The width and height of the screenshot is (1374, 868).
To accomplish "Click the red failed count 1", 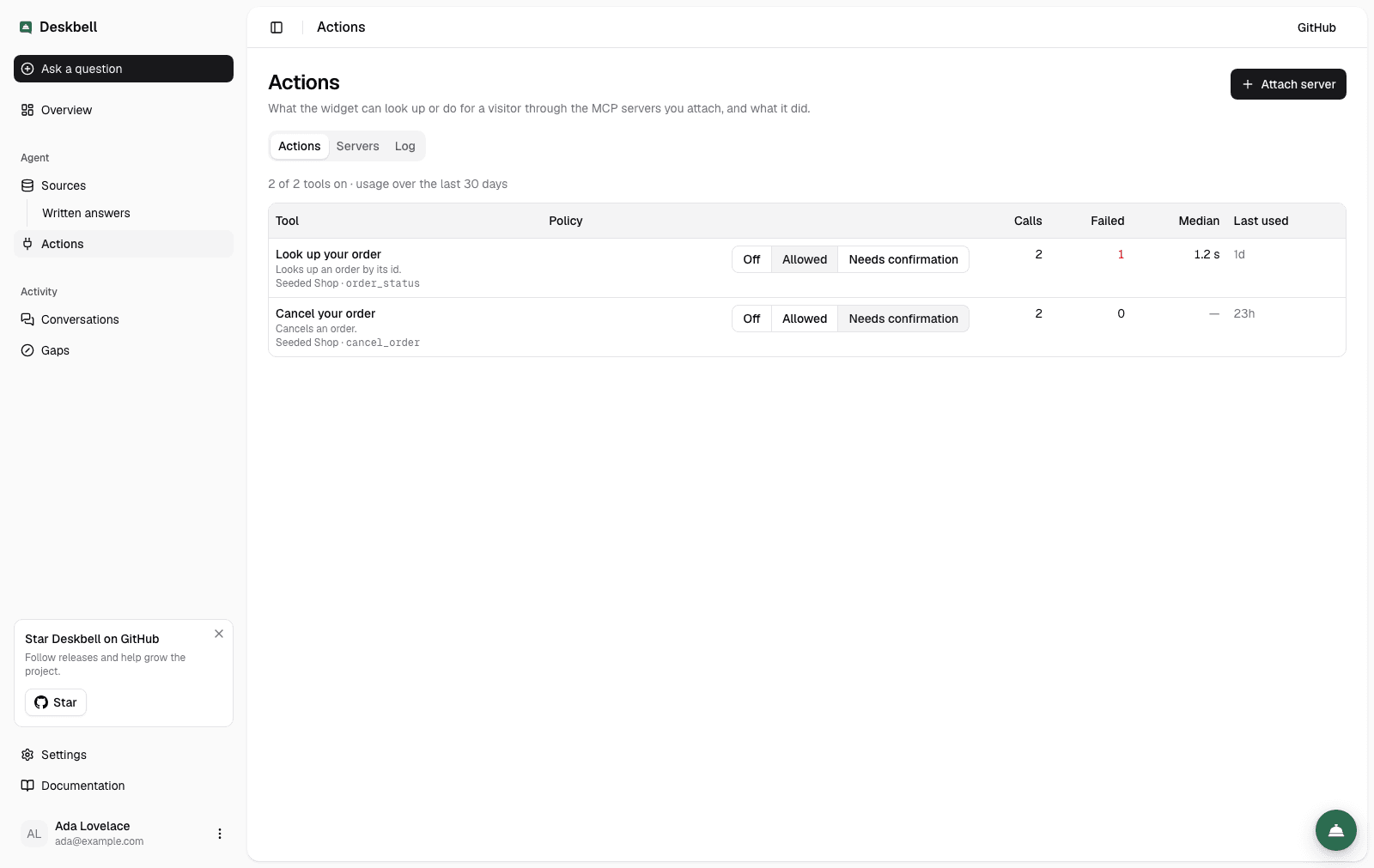I will [x=1121, y=254].
